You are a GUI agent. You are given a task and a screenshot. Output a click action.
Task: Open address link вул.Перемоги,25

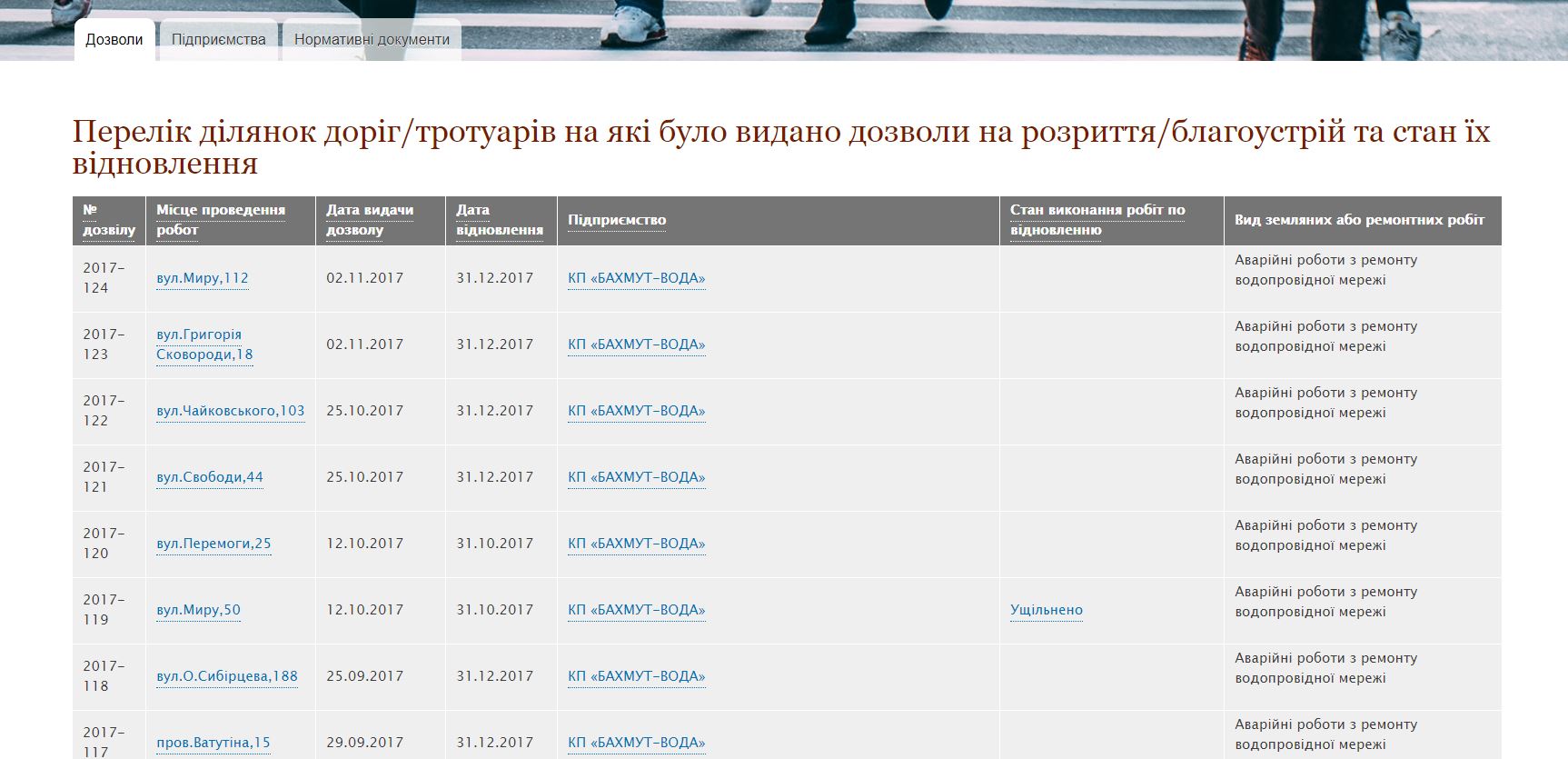(213, 544)
